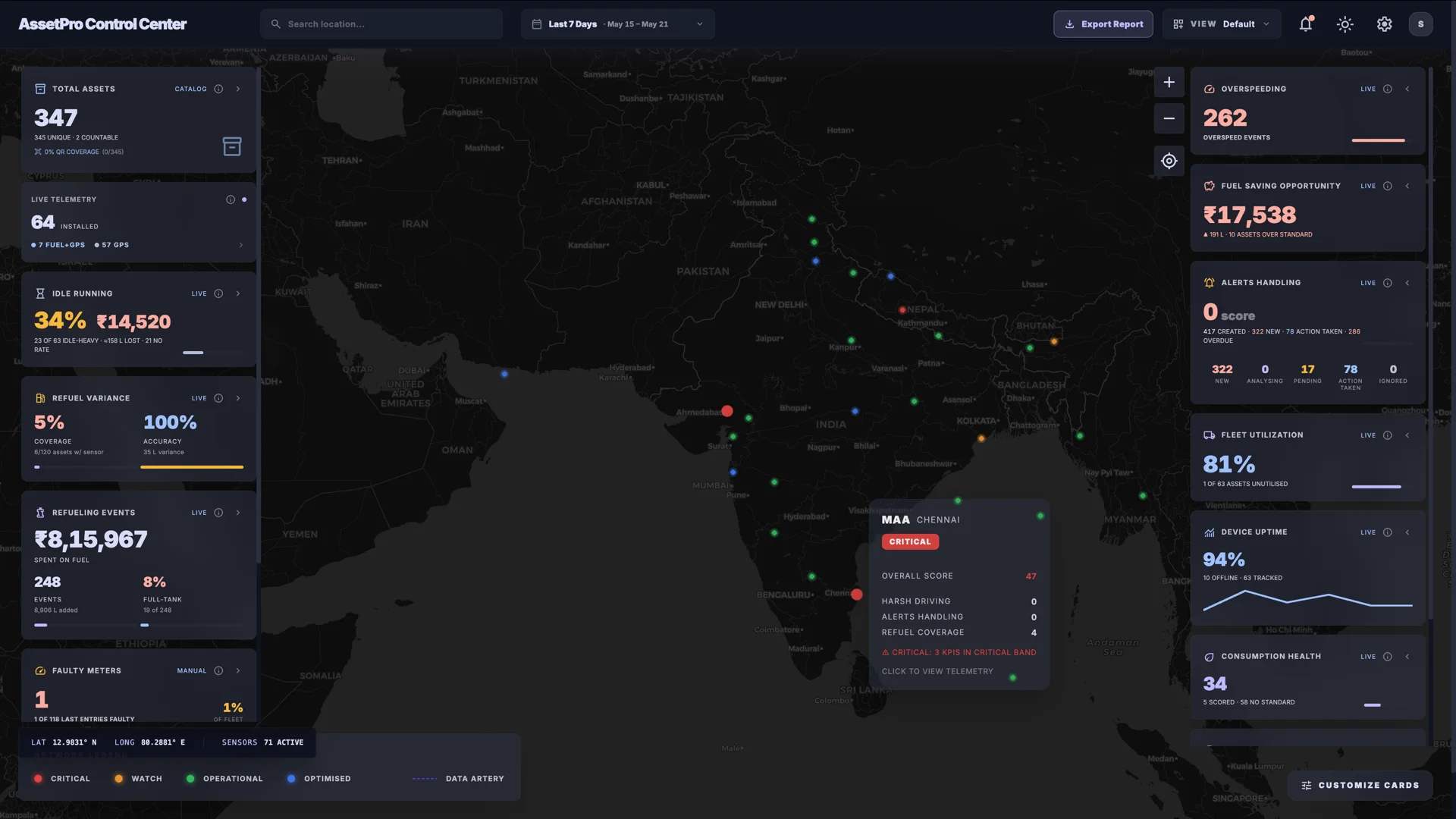This screenshot has height=819, width=1456.
Task: Click AssetPro Control Center logo
Action: click(x=102, y=24)
